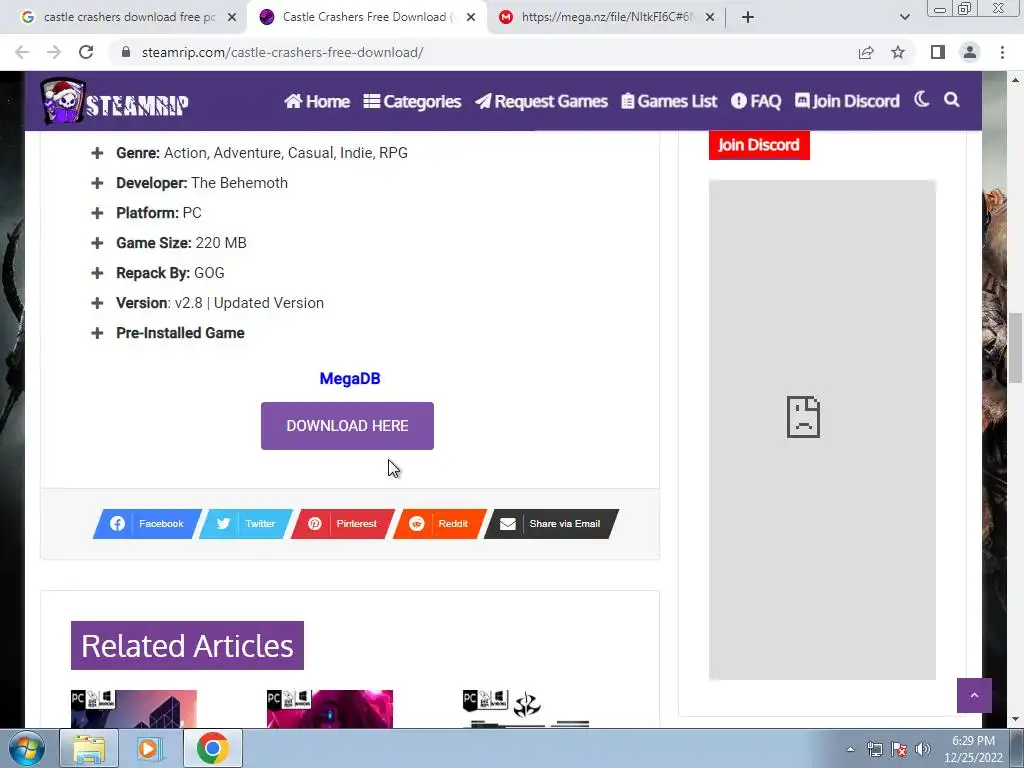
Task: Open Windows Media Player from taskbar
Action: pyautogui.click(x=150, y=749)
